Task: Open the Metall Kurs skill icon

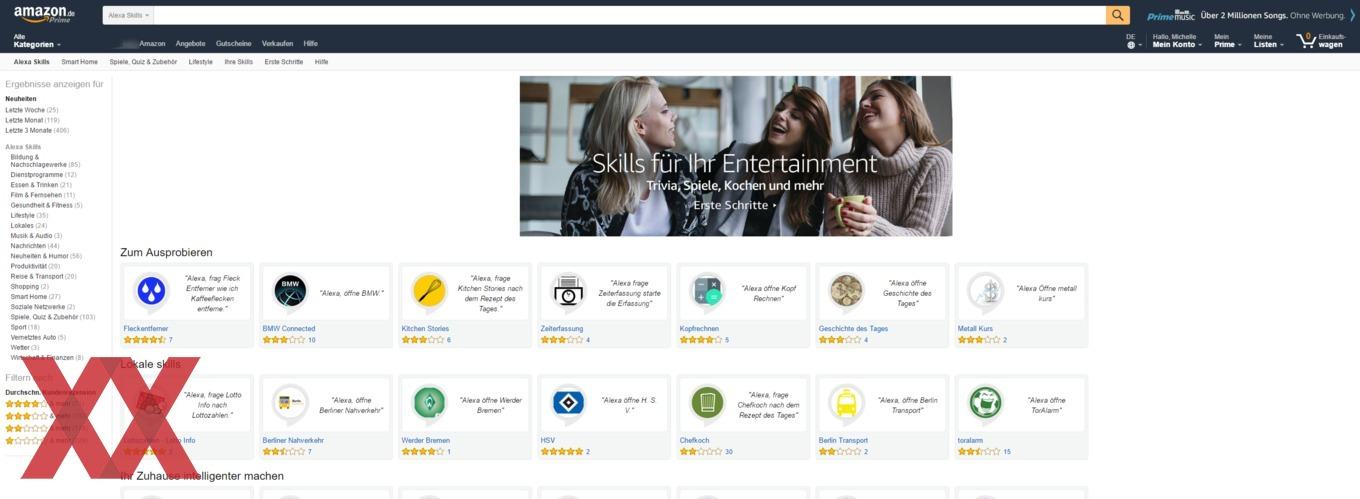Action: click(x=985, y=290)
